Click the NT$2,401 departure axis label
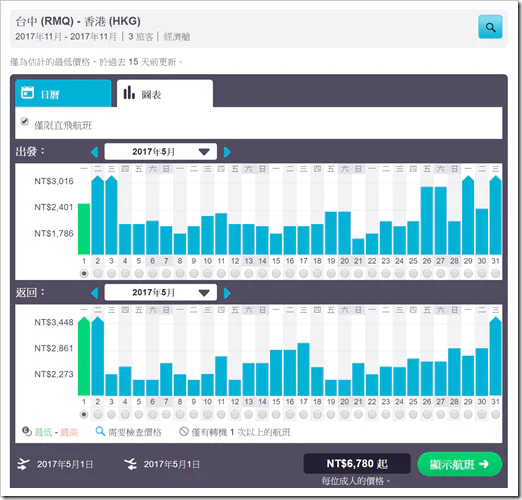This screenshot has width=522, height=500. click(54, 207)
